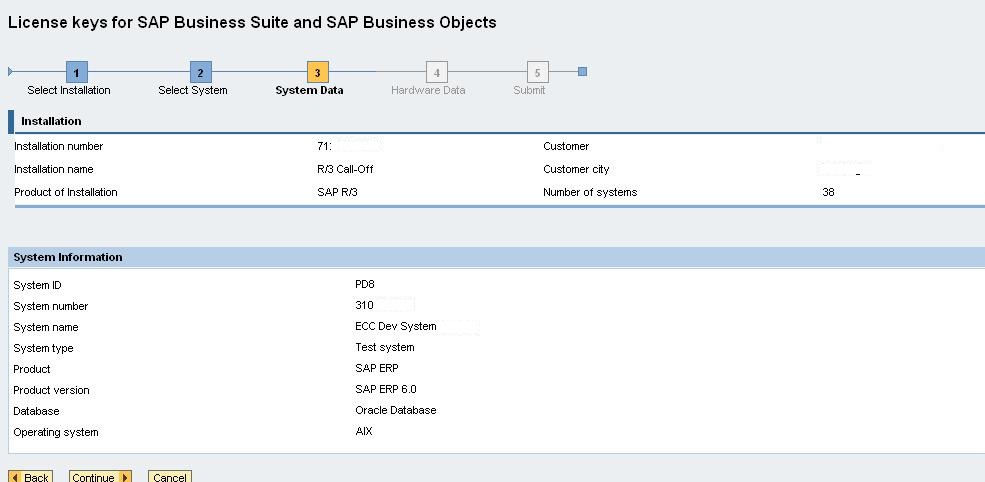This screenshot has height=482, width=985.
Task: Click the Customer city label
Action: coord(576,170)
